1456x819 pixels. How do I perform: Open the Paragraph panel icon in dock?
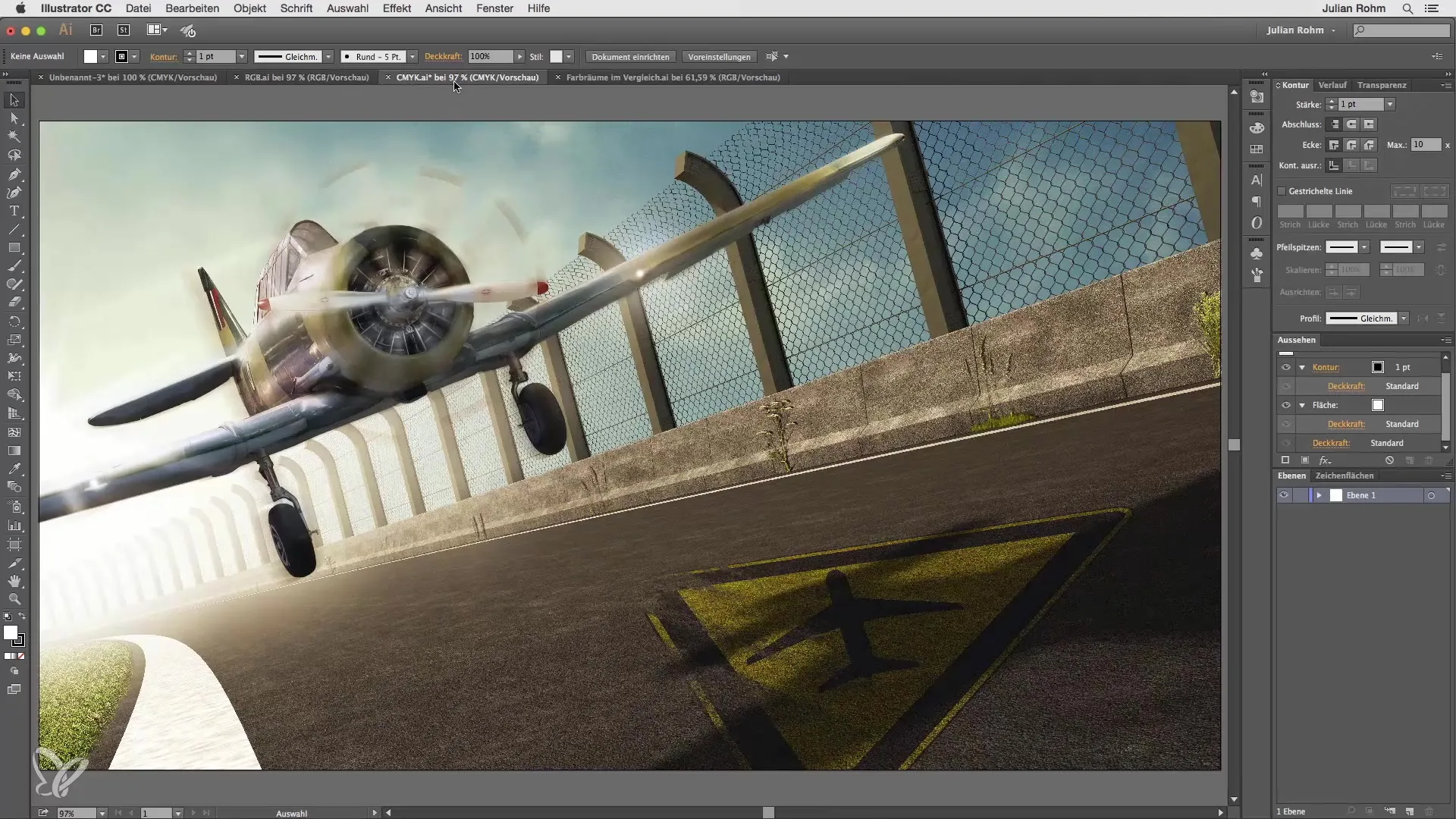click(1257, 202)
